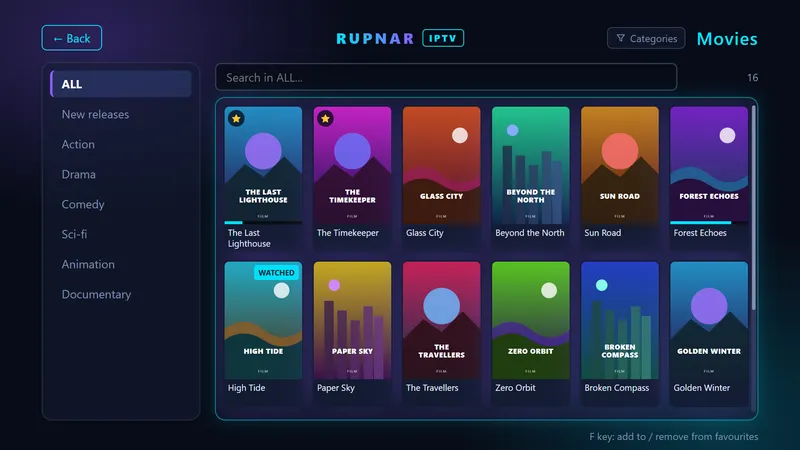Open The Last Lighthouse poster

[263, 165]
